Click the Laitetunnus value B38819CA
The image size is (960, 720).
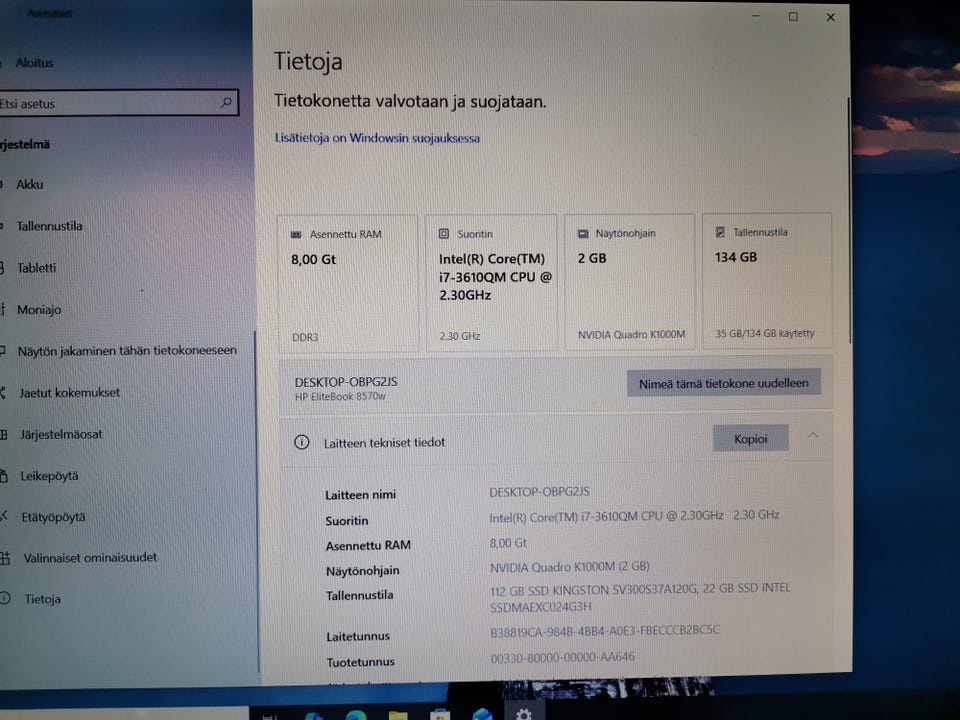605,631
